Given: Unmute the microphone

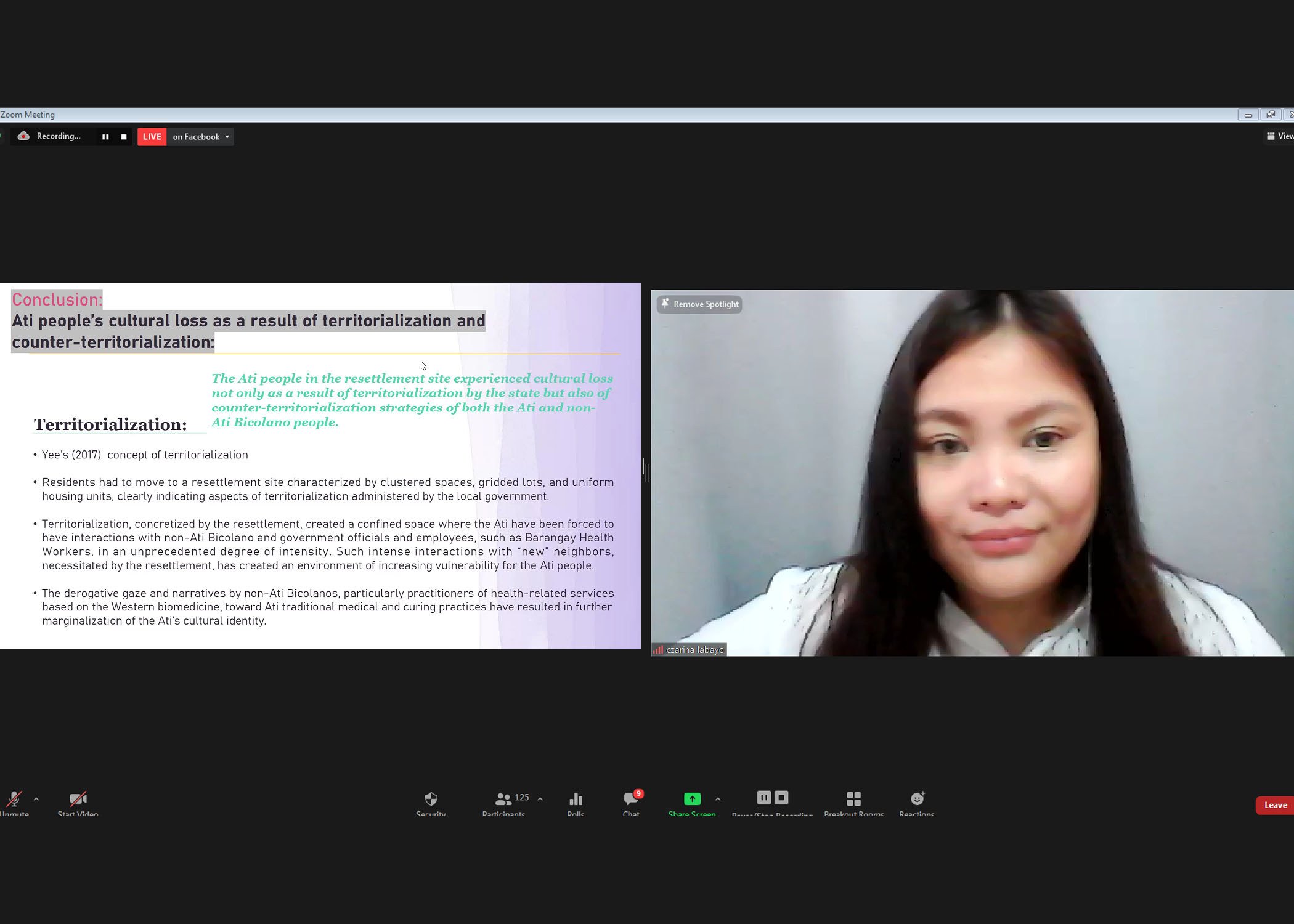Looking at the screenshot, I should (x=14, y=799).
